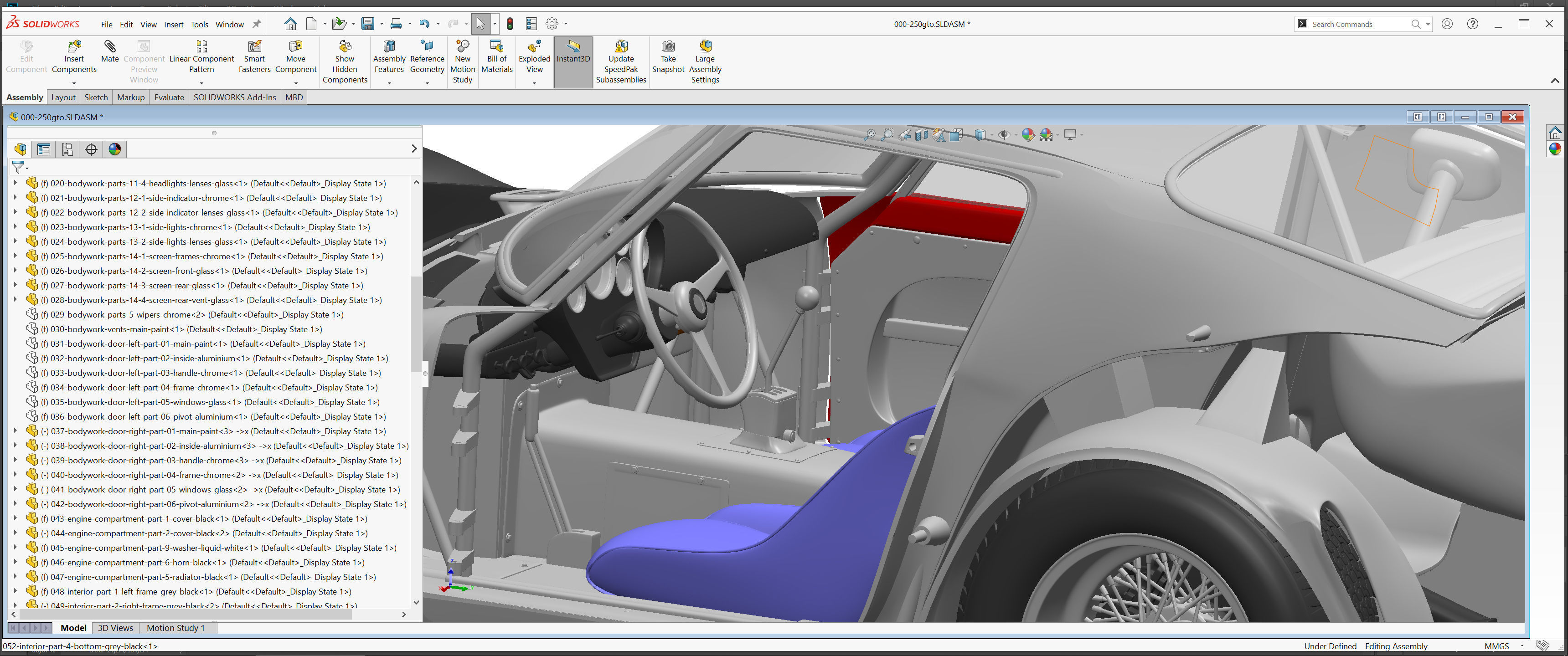Pin the menu bar with pushpin
Image resolution: width=1568 pixels, height=656 pixels.
click(257, 24)
